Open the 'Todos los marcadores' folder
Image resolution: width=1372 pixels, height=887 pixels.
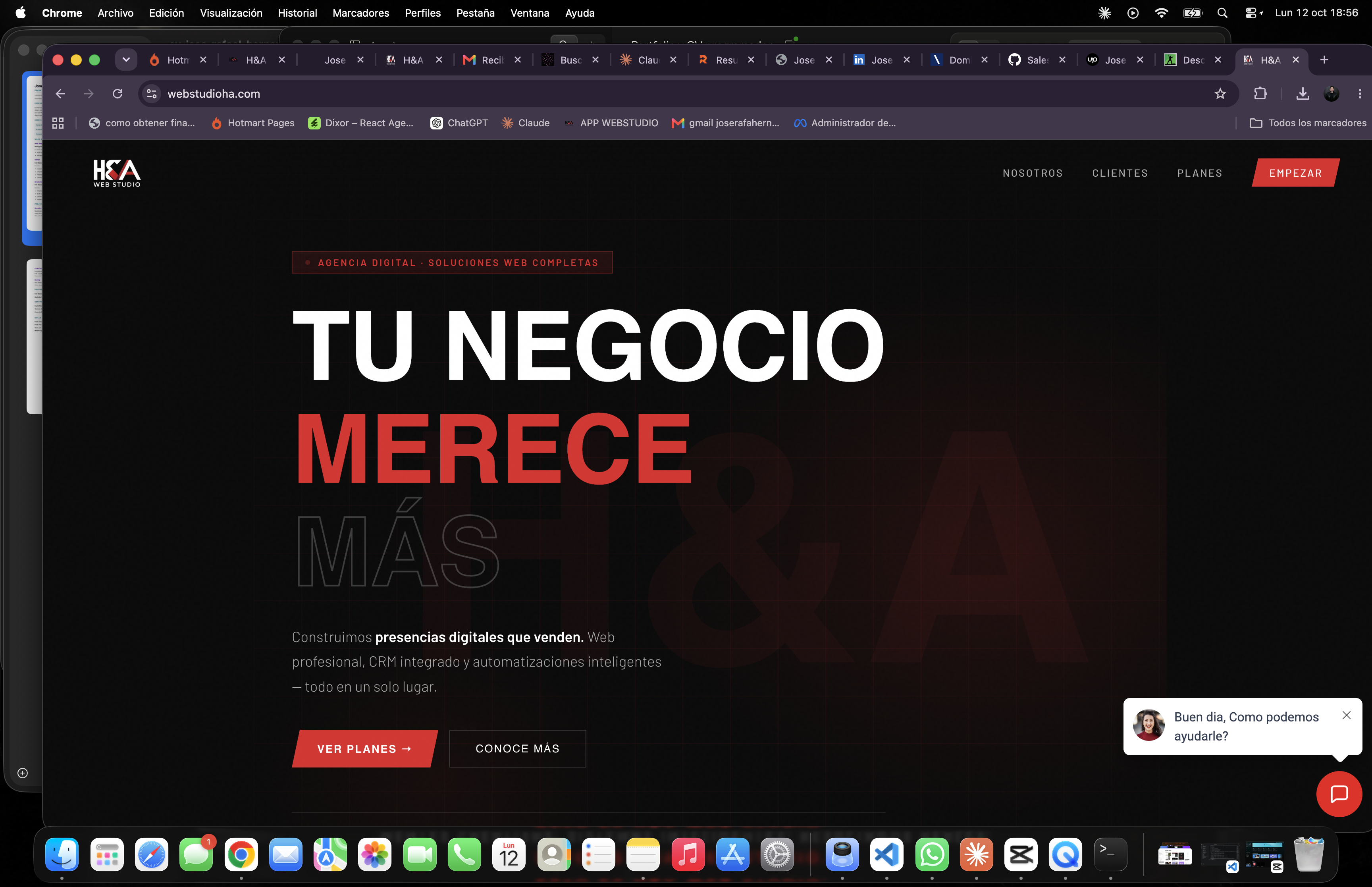1308,123
